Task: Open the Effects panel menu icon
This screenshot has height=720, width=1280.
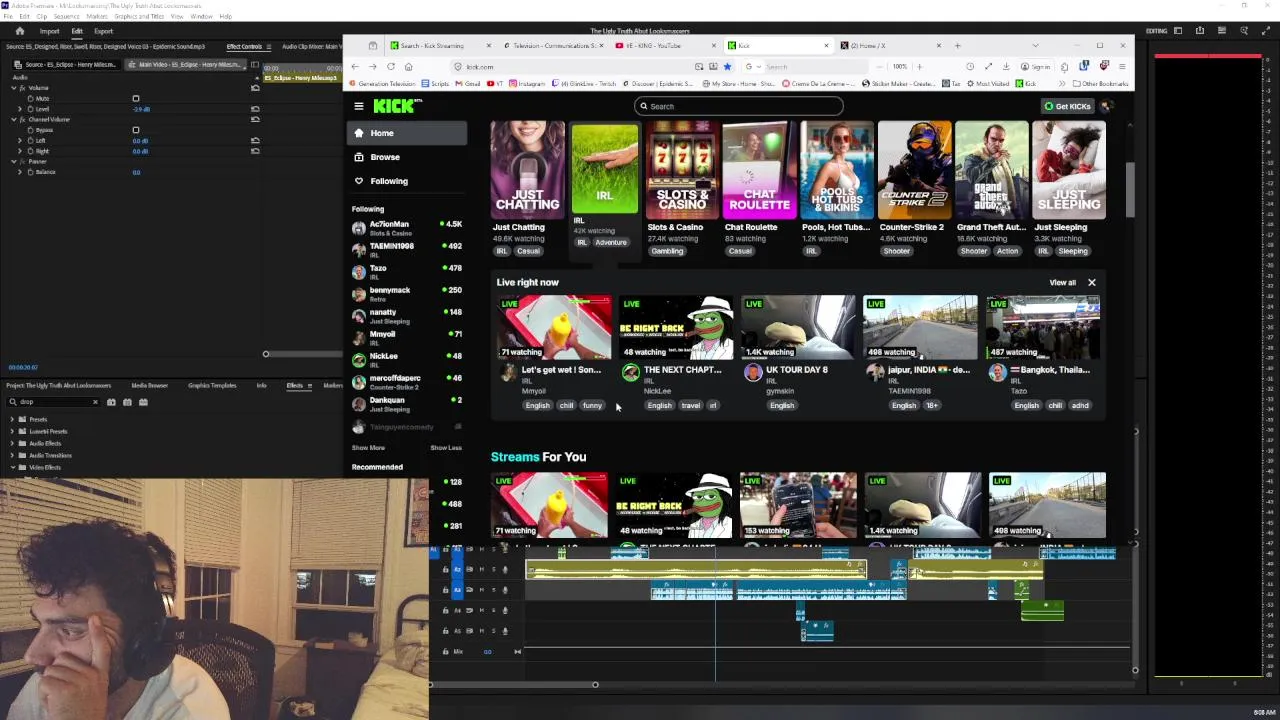Action: (x=310, y=385)
